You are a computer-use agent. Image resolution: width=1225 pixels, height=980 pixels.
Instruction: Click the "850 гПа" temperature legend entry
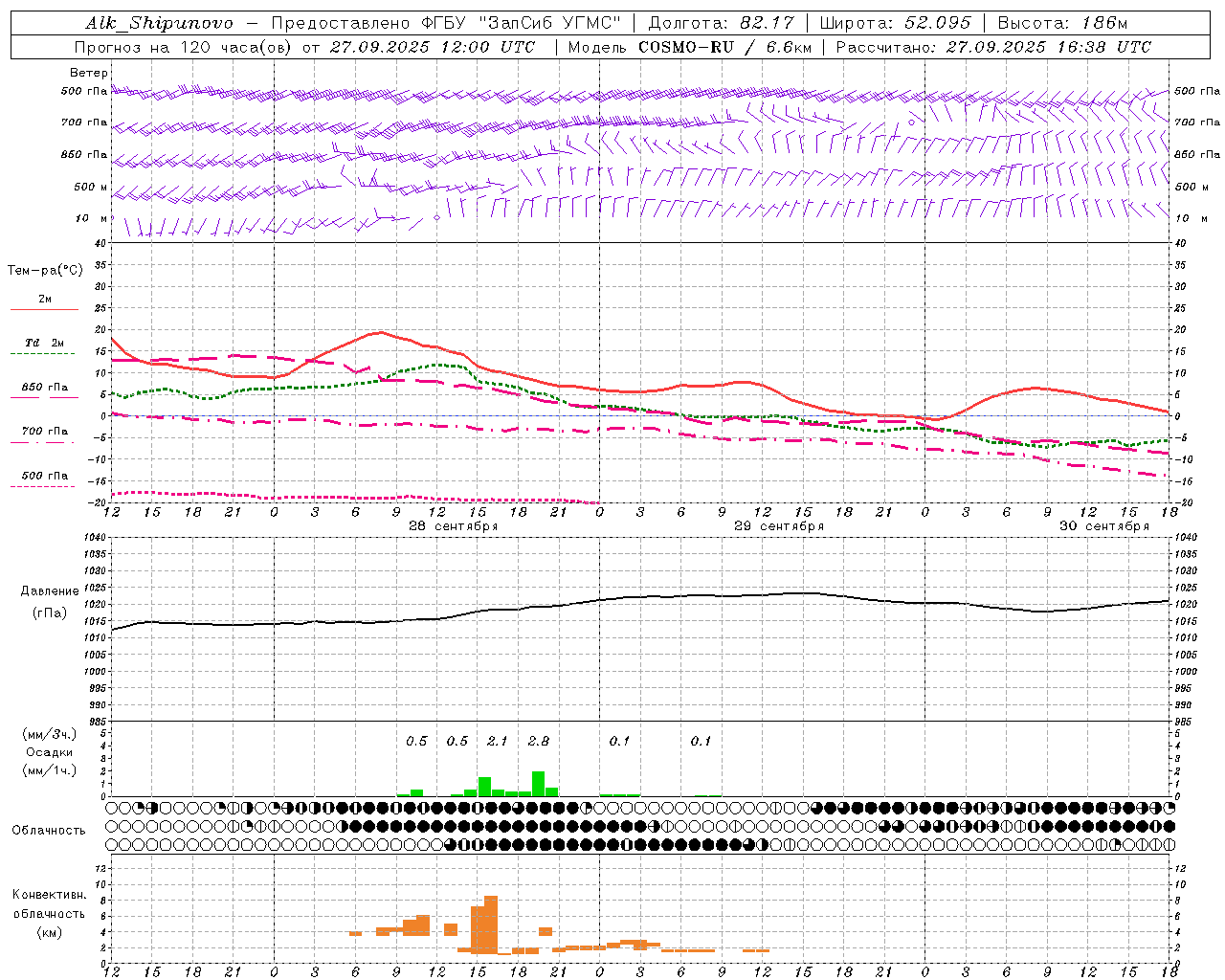pyautogui.click(x=44, y=387)
